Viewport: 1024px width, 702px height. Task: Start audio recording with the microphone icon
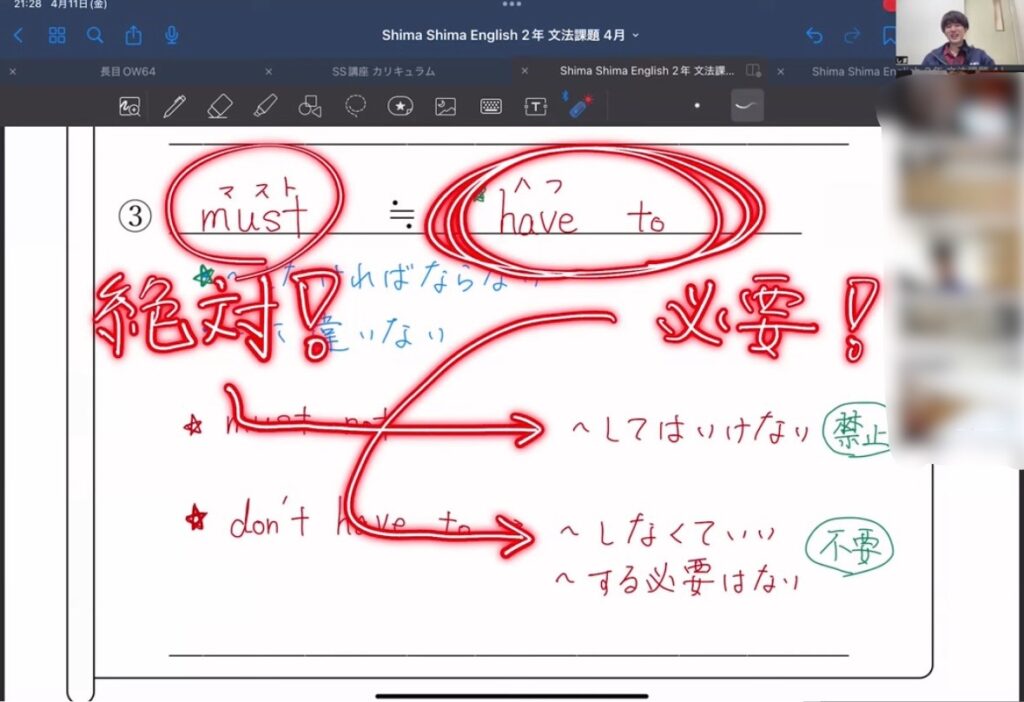172,36
